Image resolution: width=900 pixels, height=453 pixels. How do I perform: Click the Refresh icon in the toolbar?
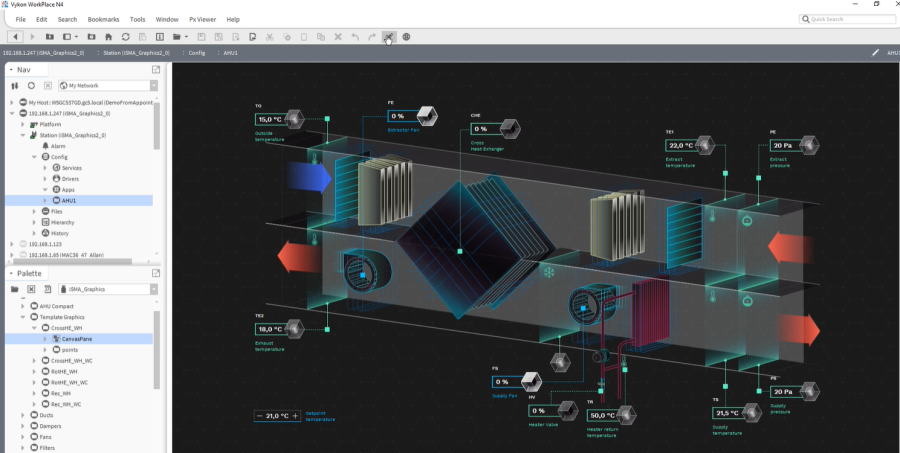[x=125, y=37]
